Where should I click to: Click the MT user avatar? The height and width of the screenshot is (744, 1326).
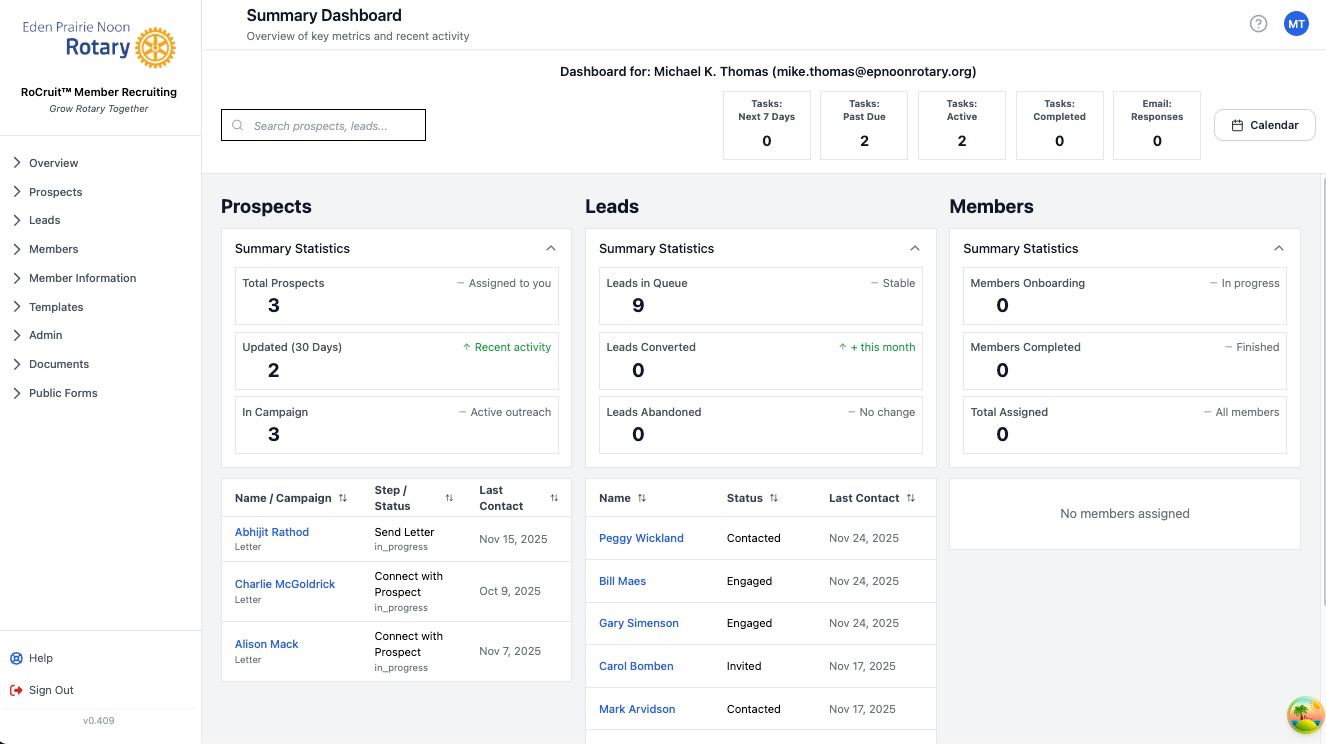(1296, 23)
